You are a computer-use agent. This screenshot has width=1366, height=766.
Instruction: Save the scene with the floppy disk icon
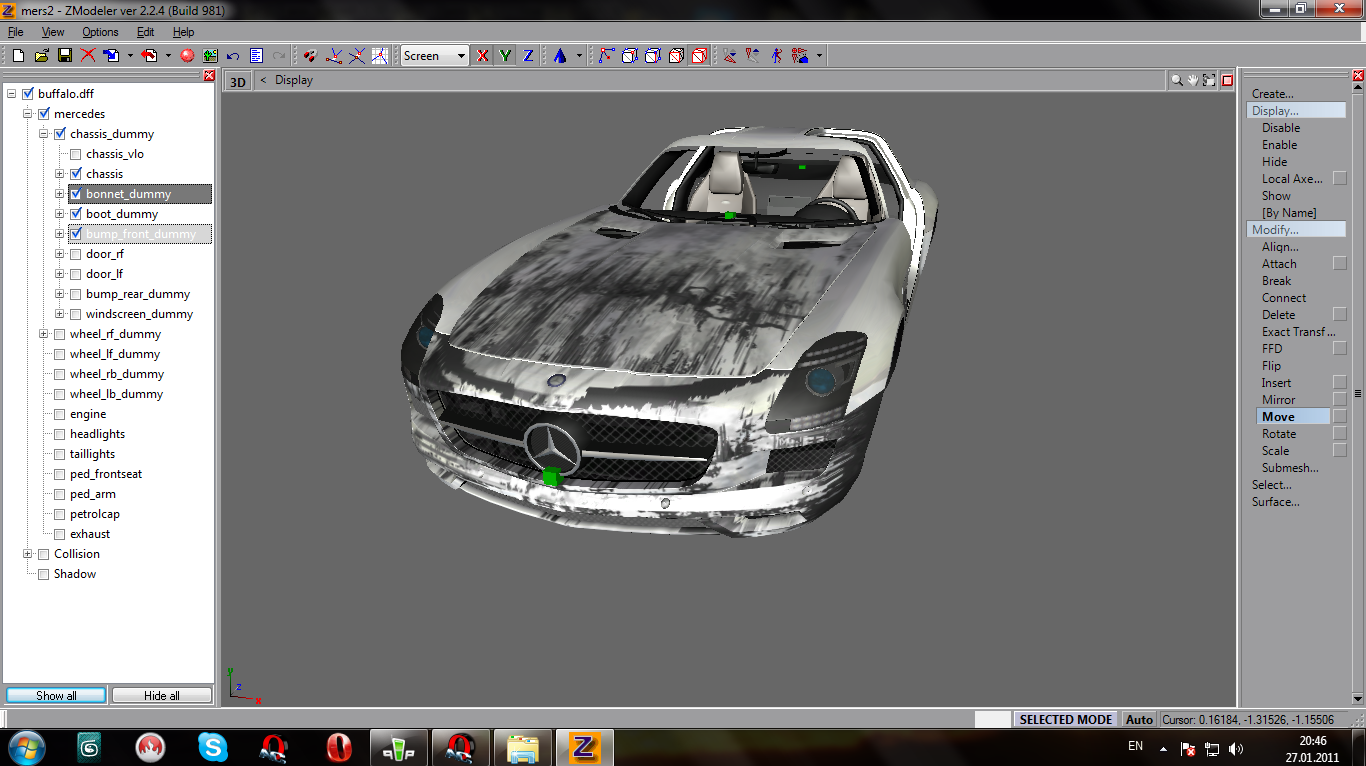point(64,56)
